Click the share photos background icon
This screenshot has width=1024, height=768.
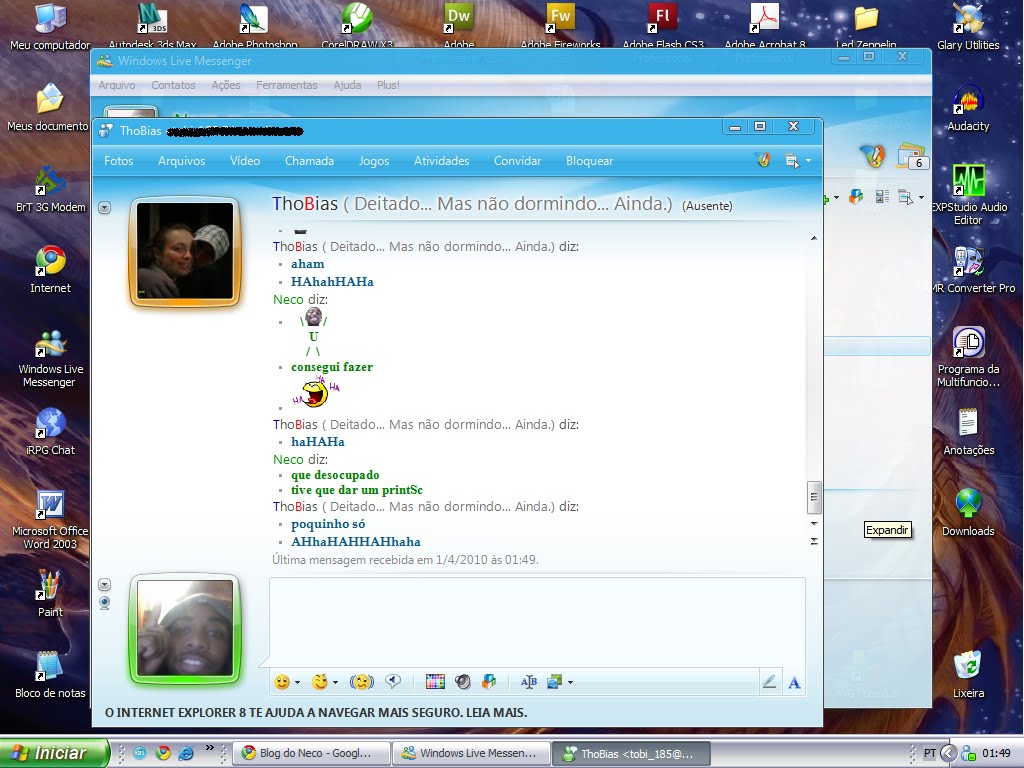click(554, 682)
